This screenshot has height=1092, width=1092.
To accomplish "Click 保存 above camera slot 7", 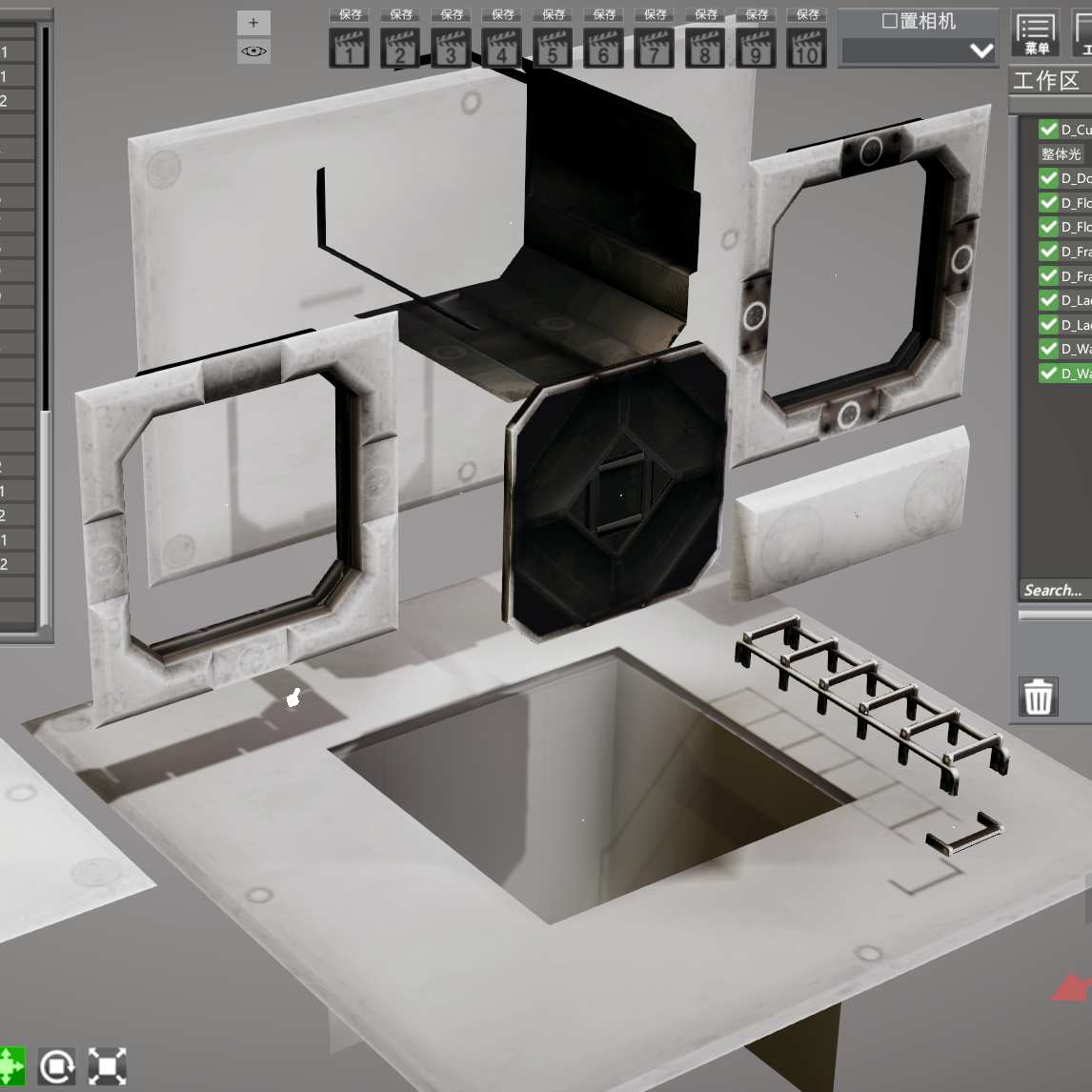I will click(x=655, y=14).
